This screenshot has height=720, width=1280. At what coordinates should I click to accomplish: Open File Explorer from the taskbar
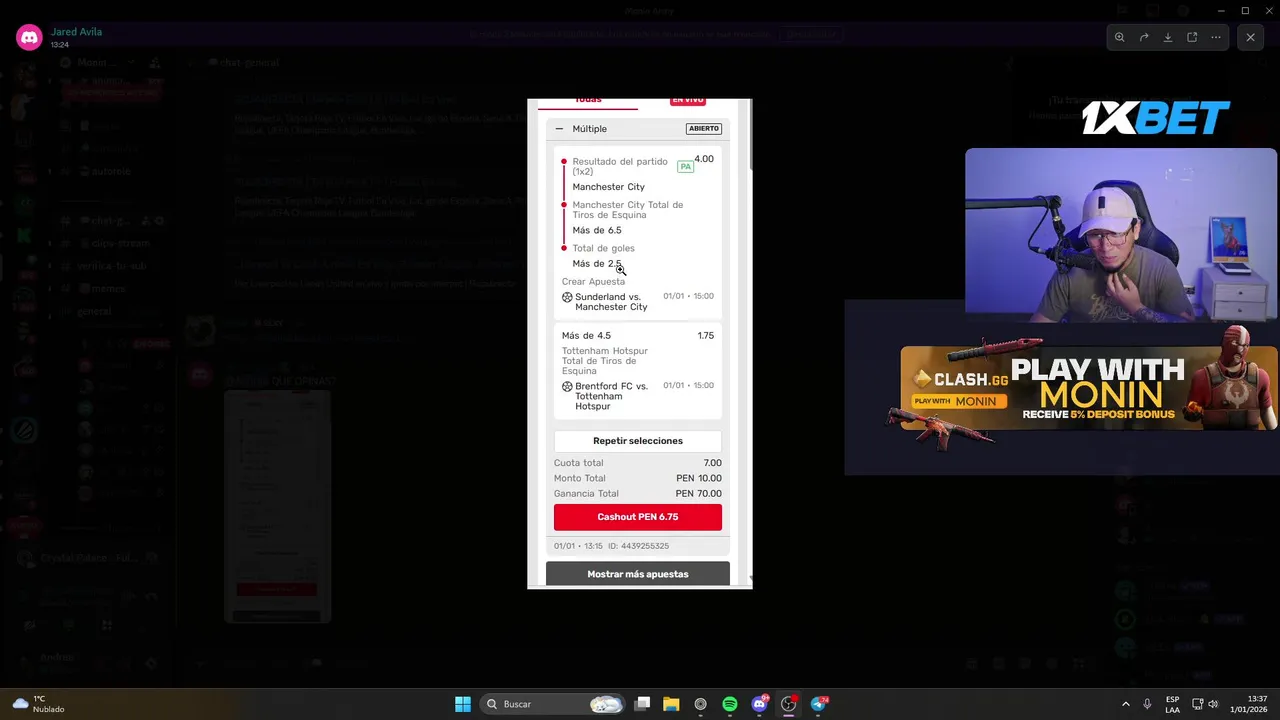coord(671,704)
